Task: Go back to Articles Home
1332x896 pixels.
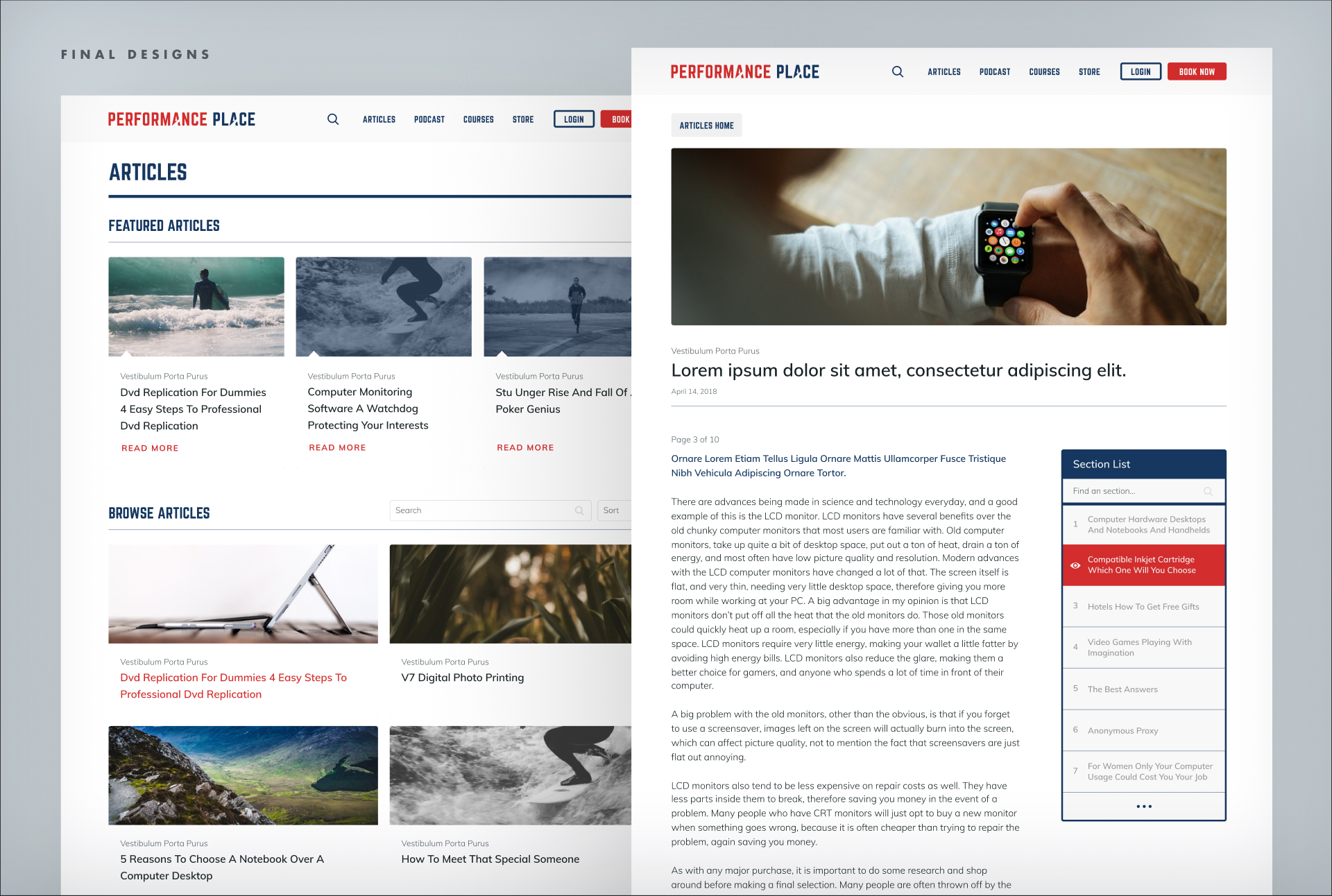Action: 706,126
